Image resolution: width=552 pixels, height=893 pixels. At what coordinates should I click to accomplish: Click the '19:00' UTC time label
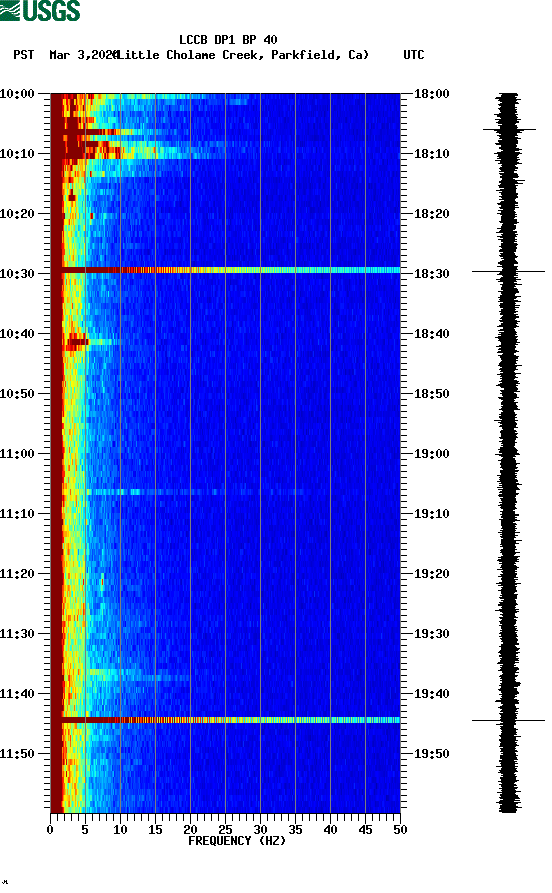pos(431,454)
